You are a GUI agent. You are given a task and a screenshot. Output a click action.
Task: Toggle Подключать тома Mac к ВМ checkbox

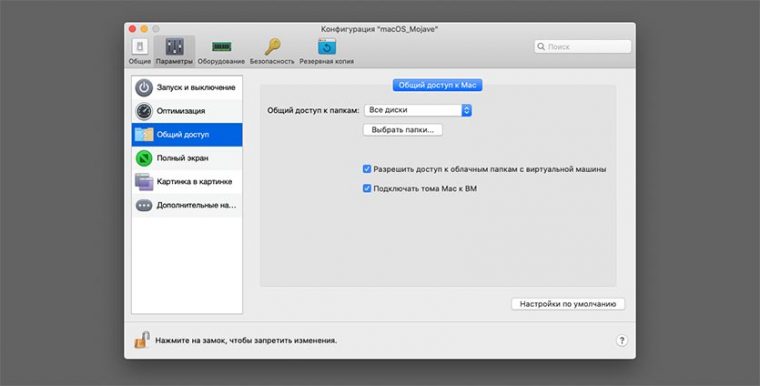coord(367,189)
